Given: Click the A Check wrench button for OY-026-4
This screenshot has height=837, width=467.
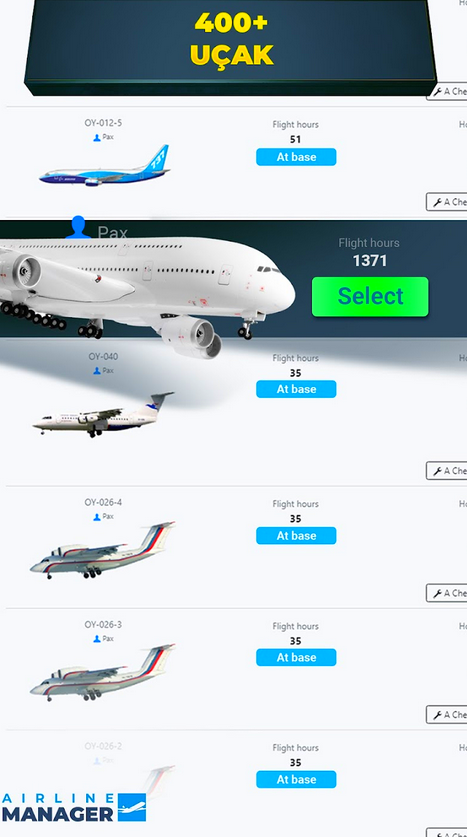Looking at the screenshot, I should pyautogui.click(x=447, y=593).
